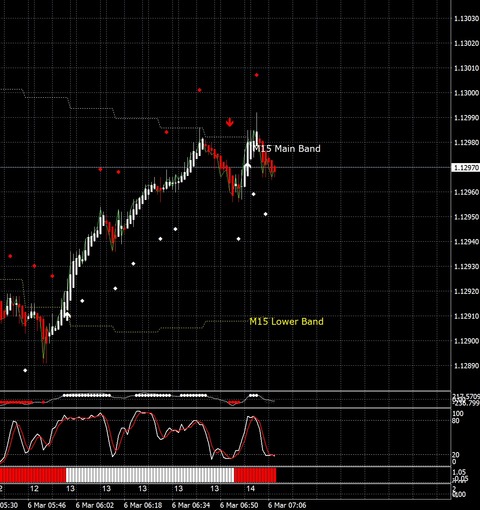Click the 6 Mar 06:18 time label
The image size is (480, 510).
point(143,505)
